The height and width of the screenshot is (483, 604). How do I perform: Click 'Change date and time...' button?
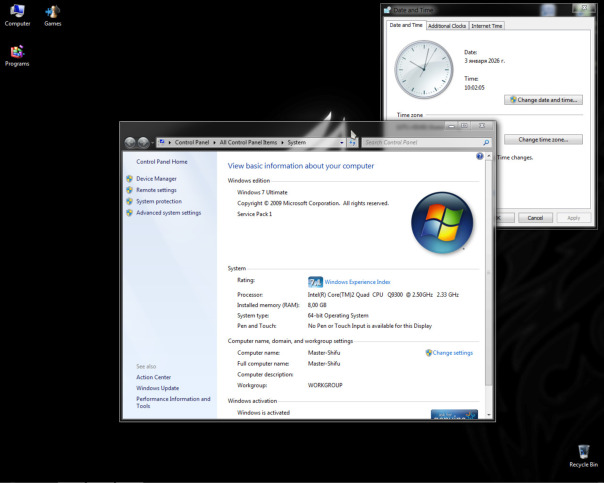(543, 100)
